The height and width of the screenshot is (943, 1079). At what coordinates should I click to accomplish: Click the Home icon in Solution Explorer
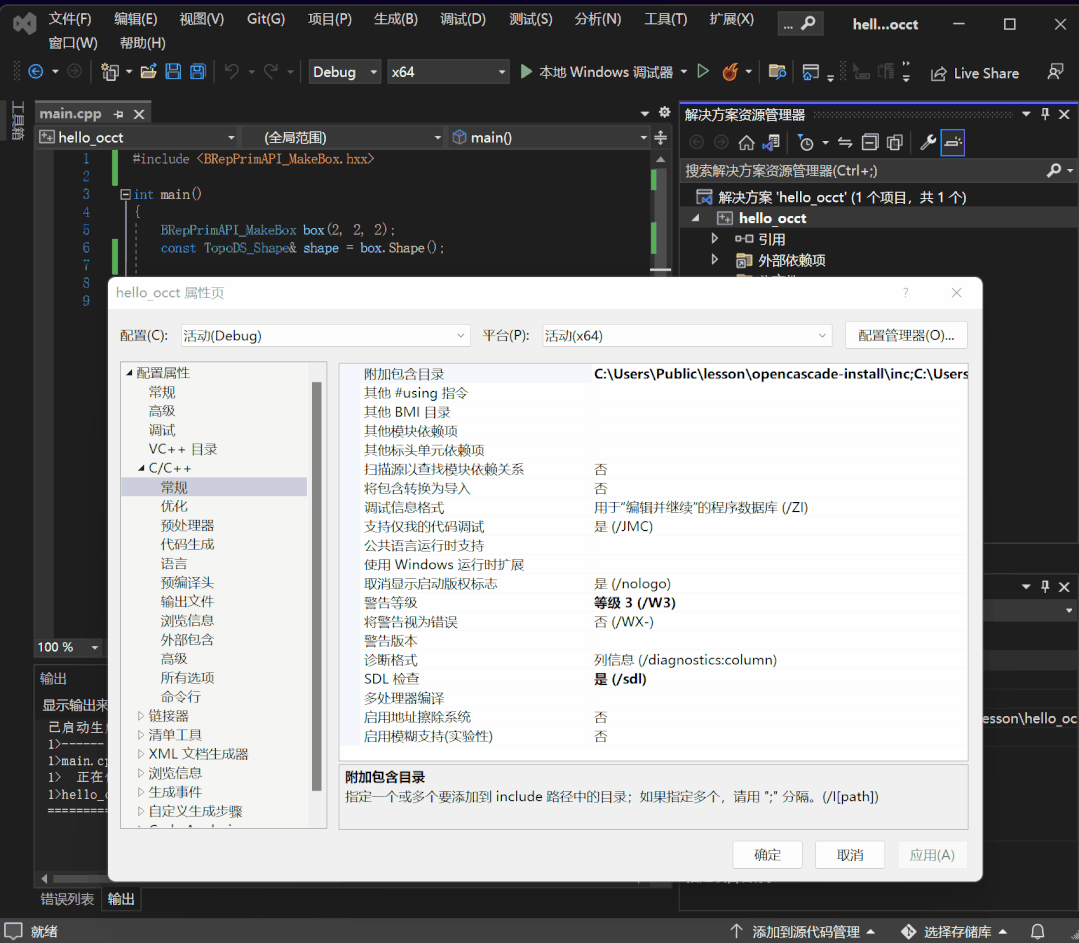pos(746,142)
